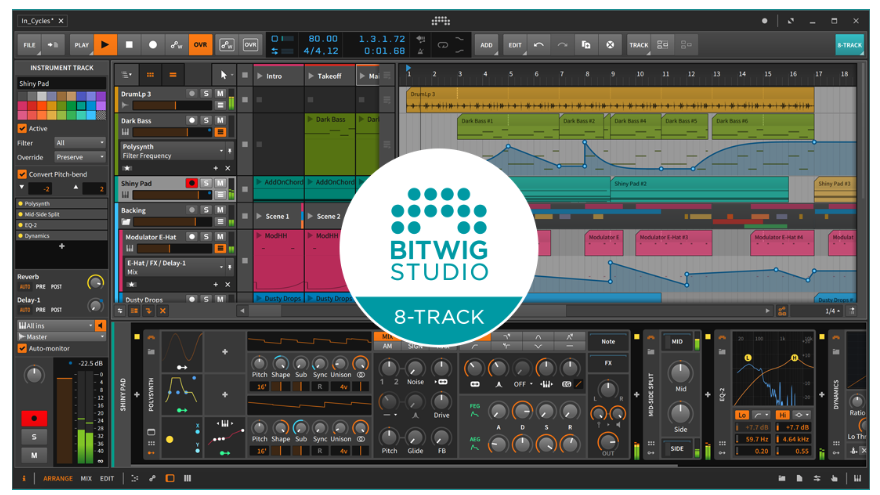Click the Redo arrow icon
Screen dimensions: 880x495
pyautogui.click(x=562, y=45)
